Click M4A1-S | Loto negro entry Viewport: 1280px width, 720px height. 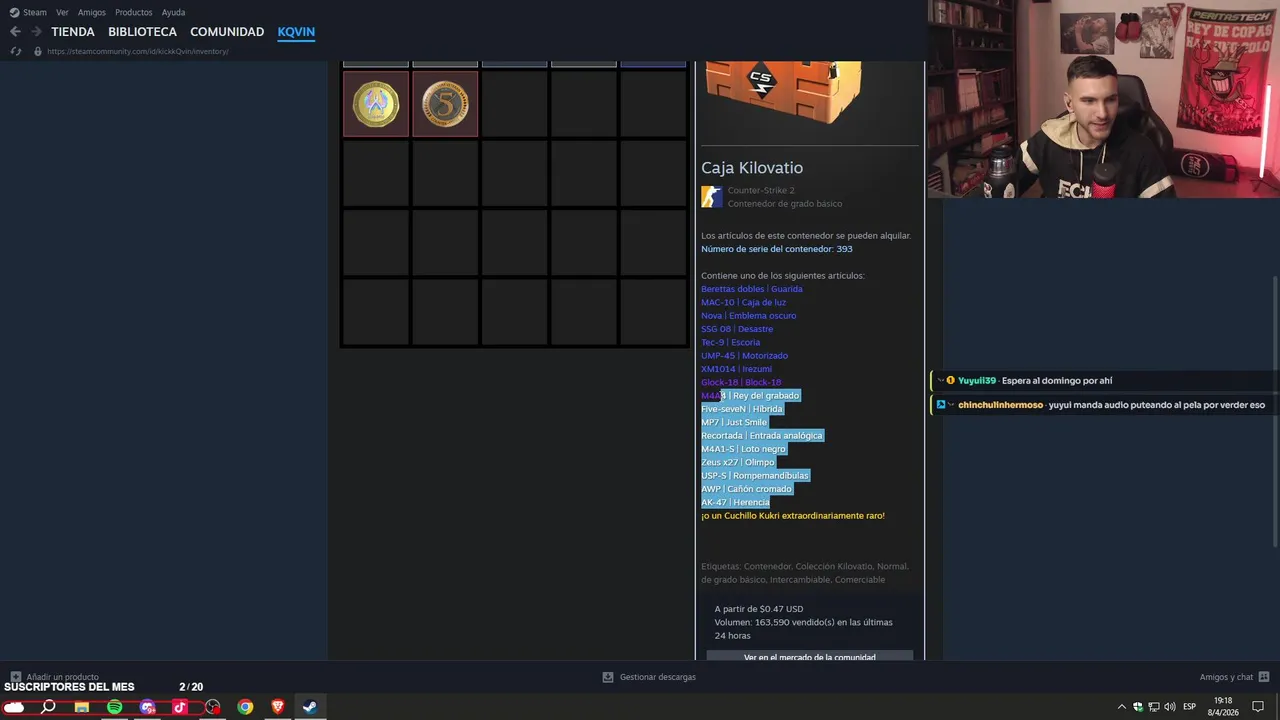tap(743, 449)
